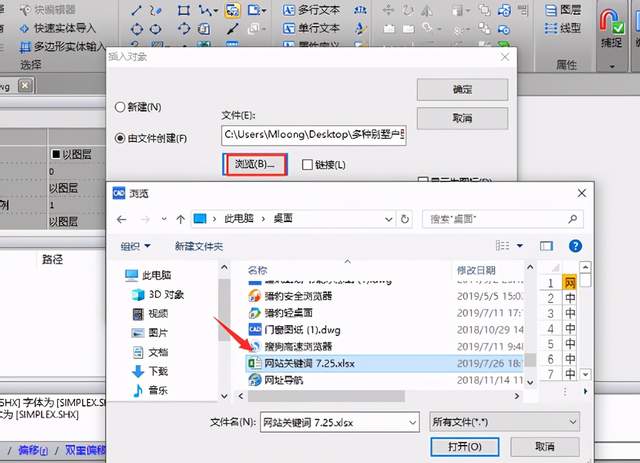The width and height of the screenshot is (640, 463).
Task: Select the Ellipse drawing tool
Action: (156, 29)
